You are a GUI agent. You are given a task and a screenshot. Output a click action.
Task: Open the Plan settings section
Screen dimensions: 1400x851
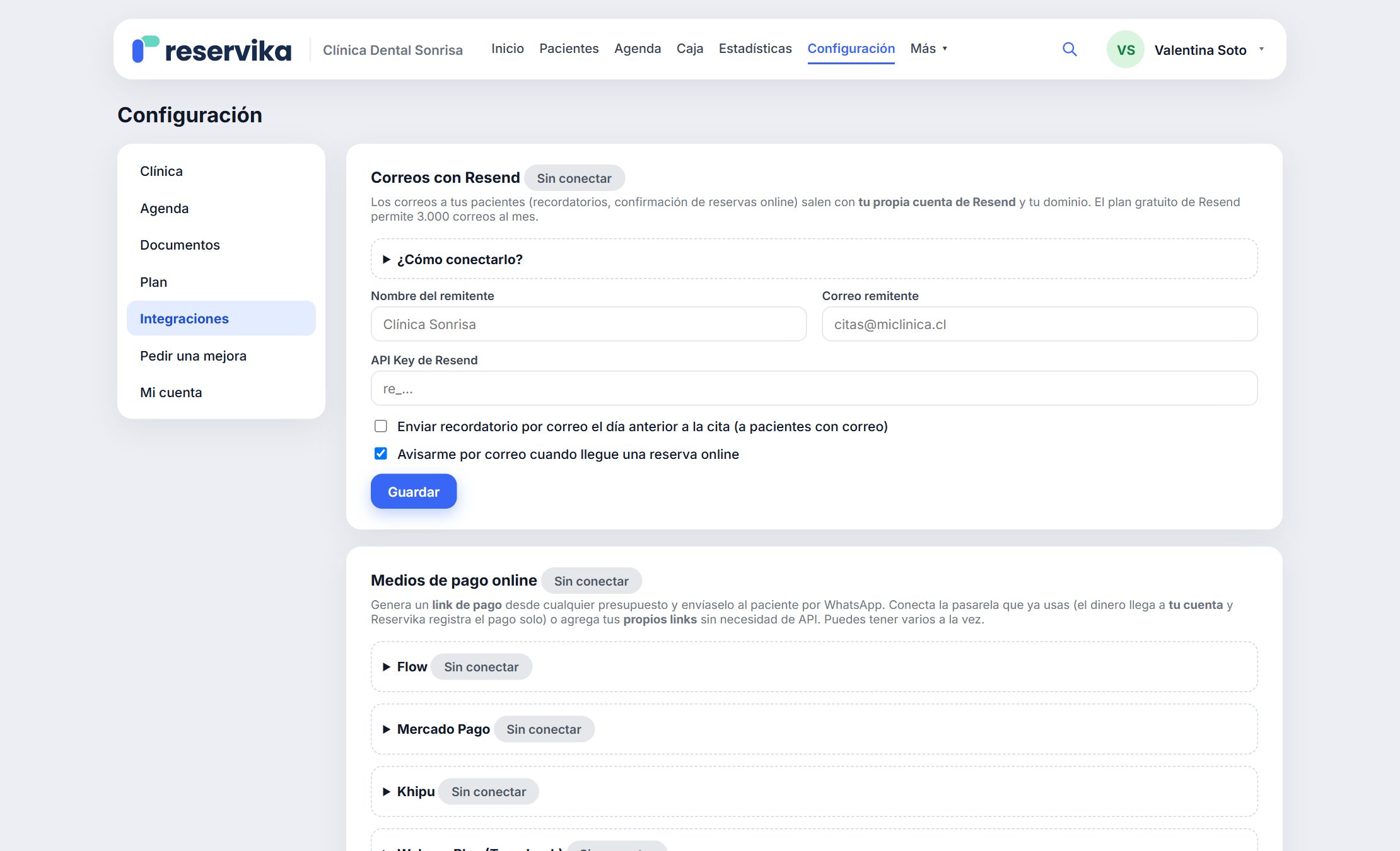[221, 282]
